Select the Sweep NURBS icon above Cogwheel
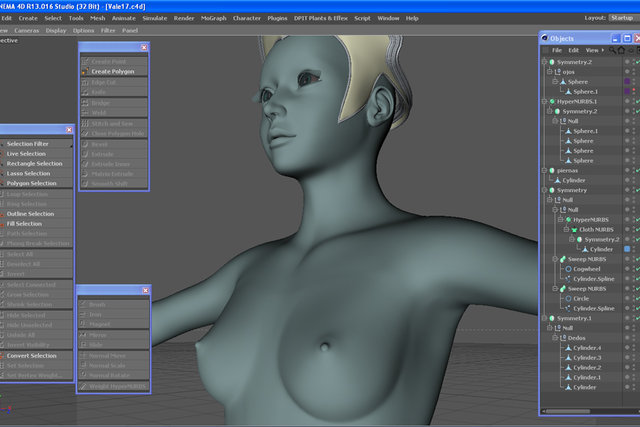This screenshot has height=427, width=640. coord(563,259)
